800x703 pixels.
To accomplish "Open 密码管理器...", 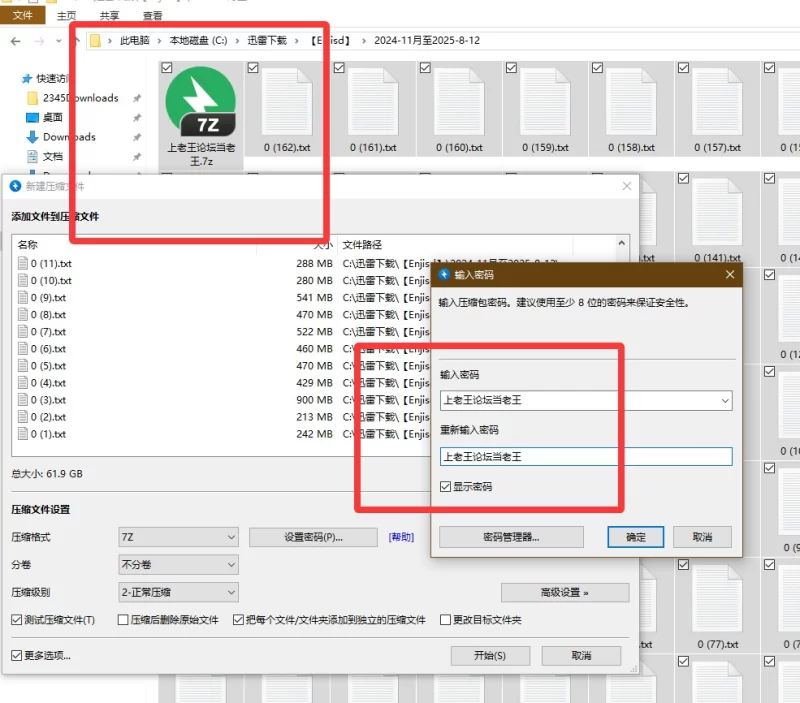I will click(511, 537).
